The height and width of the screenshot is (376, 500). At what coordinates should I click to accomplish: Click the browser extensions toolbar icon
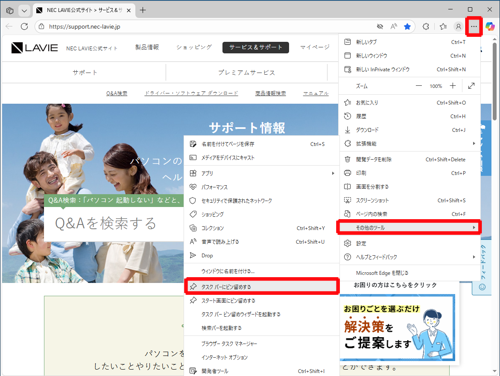coord(426,27)
